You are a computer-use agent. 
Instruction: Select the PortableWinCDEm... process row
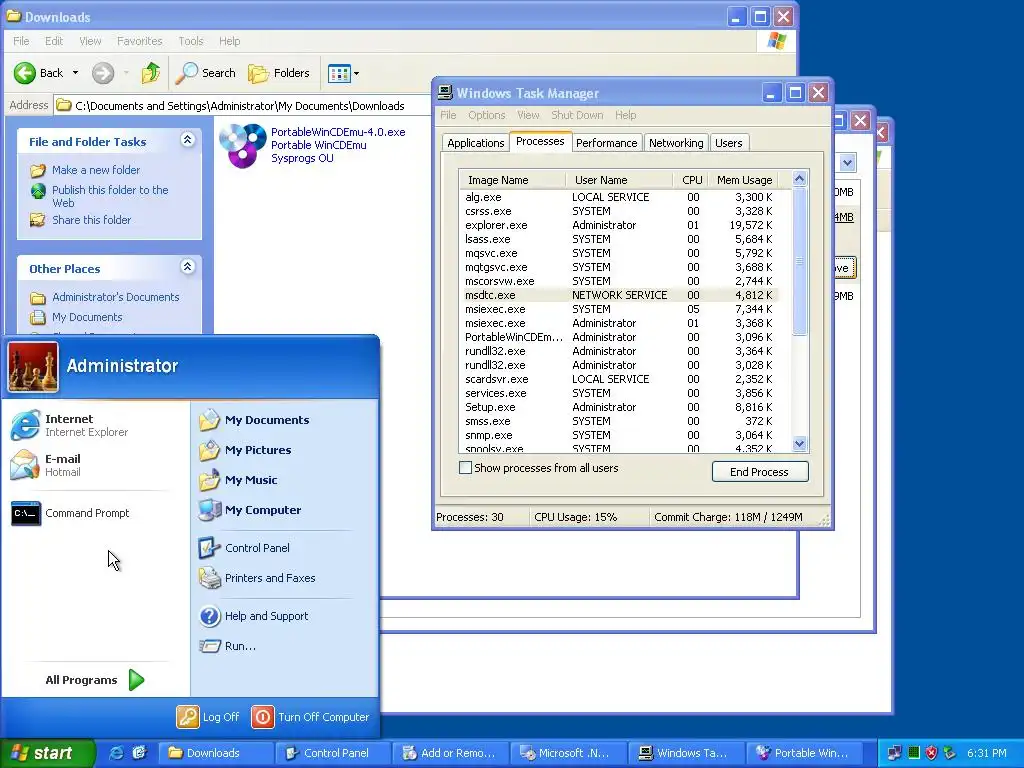pyautogui.click(x=619, y=338)
